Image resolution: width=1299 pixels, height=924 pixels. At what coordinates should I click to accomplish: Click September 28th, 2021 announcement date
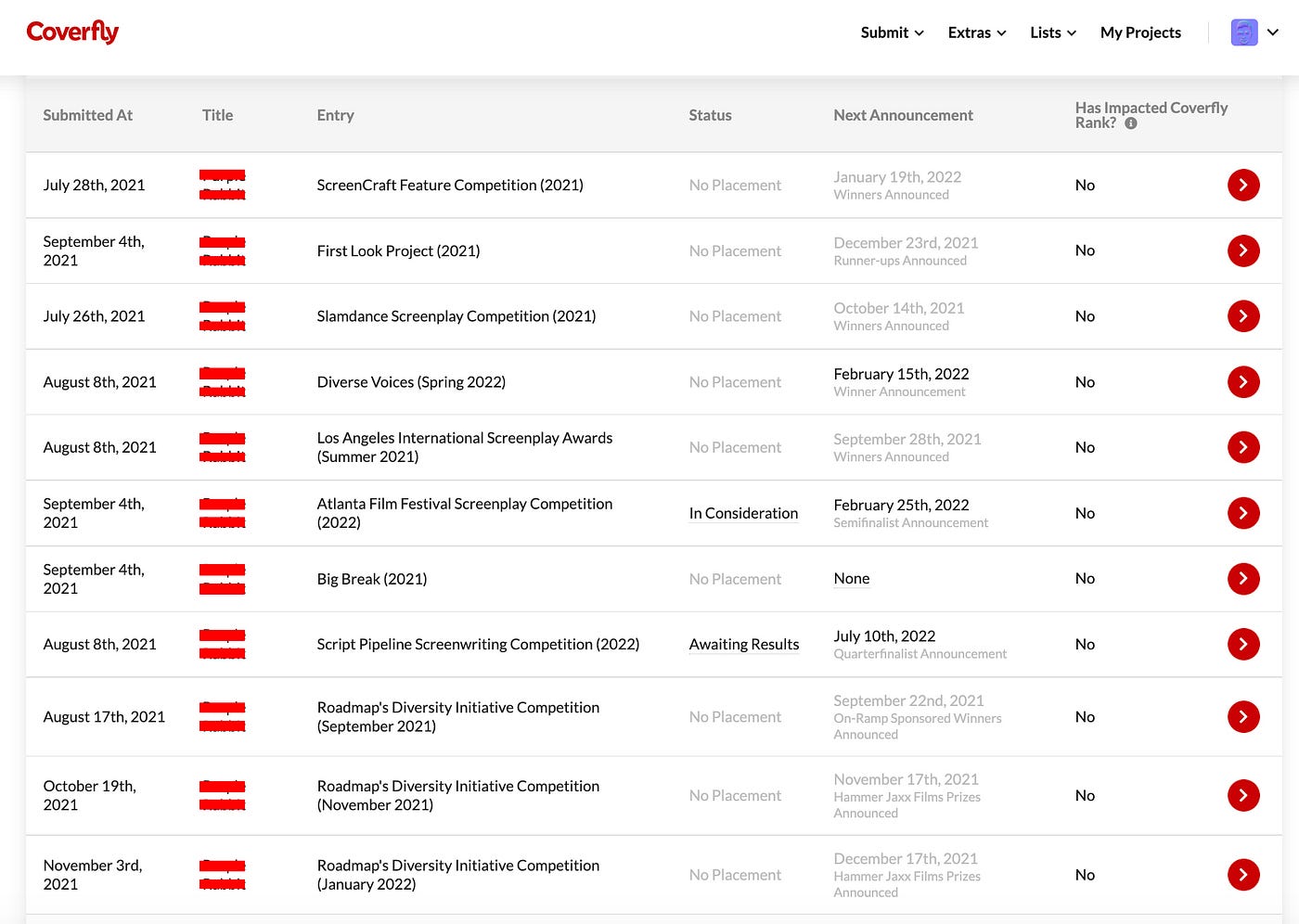tap(907, 439)
